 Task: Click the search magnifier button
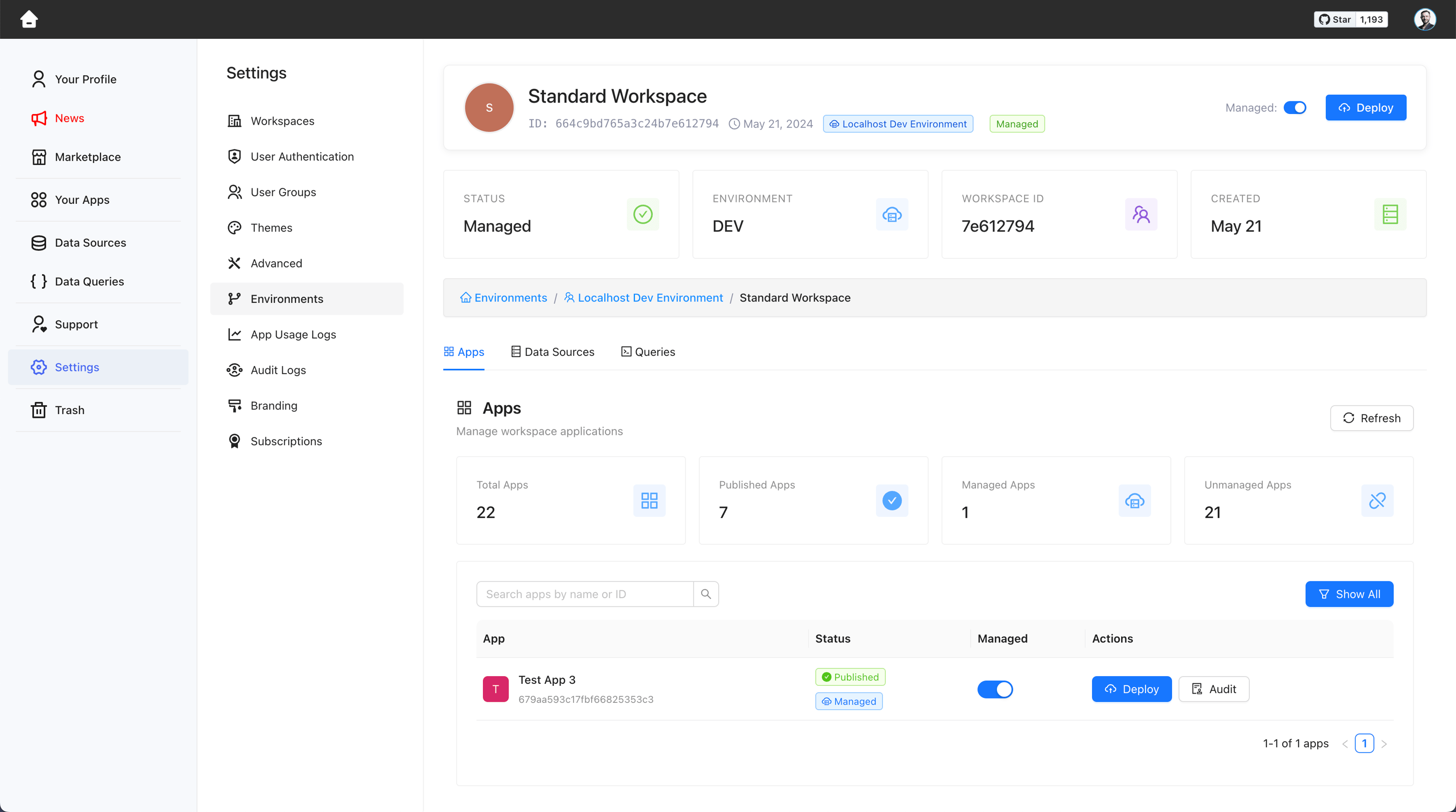705,594
